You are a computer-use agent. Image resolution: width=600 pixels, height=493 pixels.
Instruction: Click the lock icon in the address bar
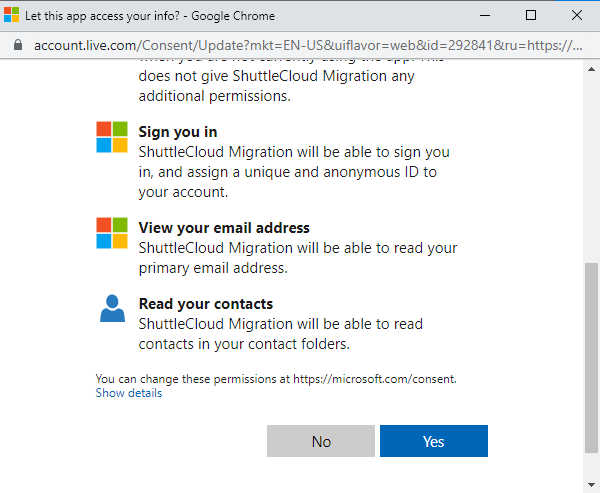[x=18, y=45]
